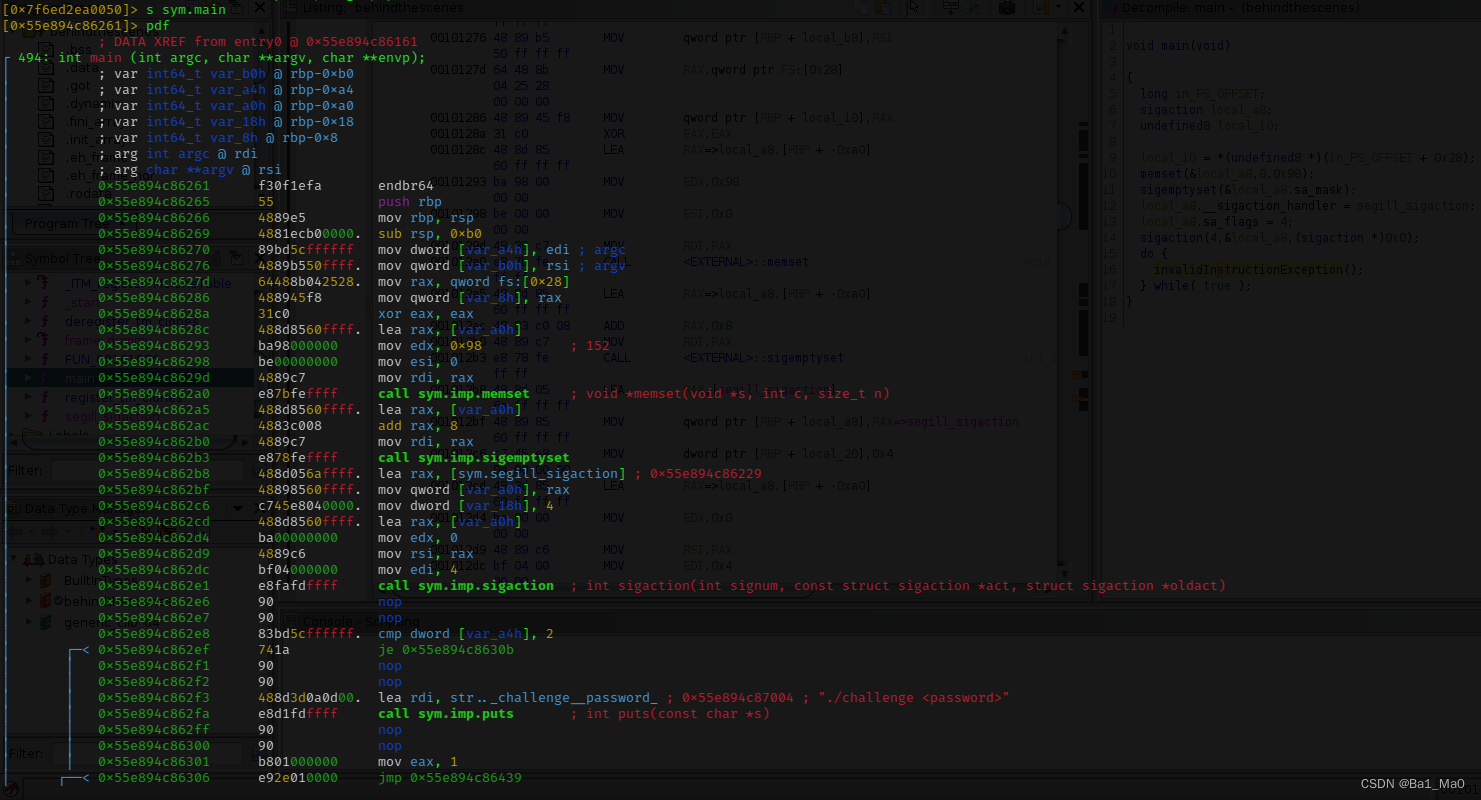Viewport: 1481px width, 800px height.
Task: Click the 'DATA XREF from entry0' comment line
Action: pos(258,41)
